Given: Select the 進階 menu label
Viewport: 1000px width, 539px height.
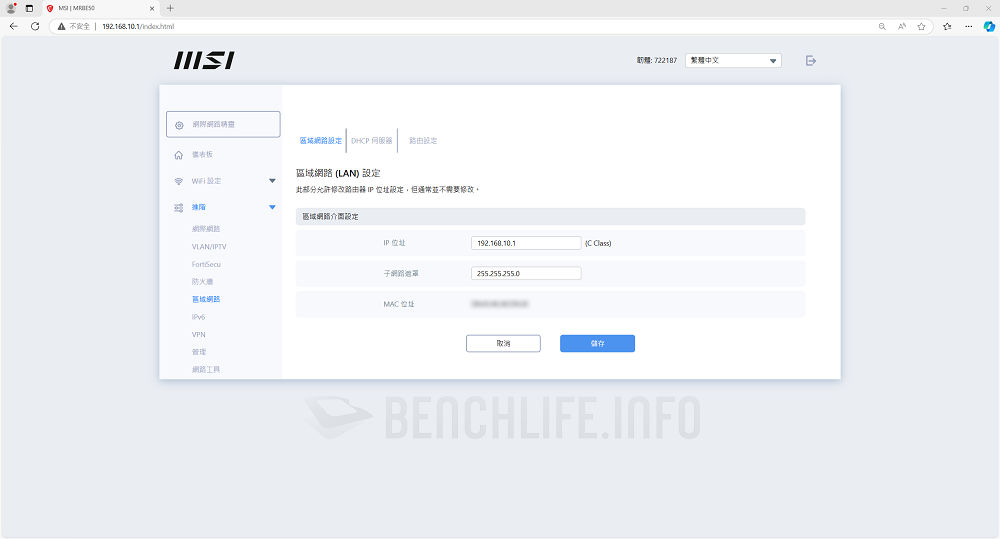Looking at the screenshot, I should [199, 207].
